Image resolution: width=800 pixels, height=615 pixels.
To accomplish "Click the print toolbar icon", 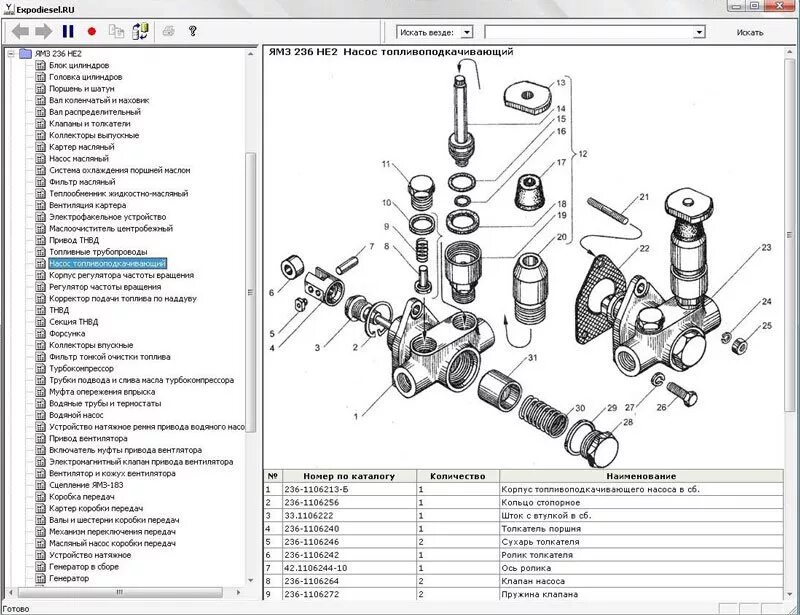I will 168,32.
